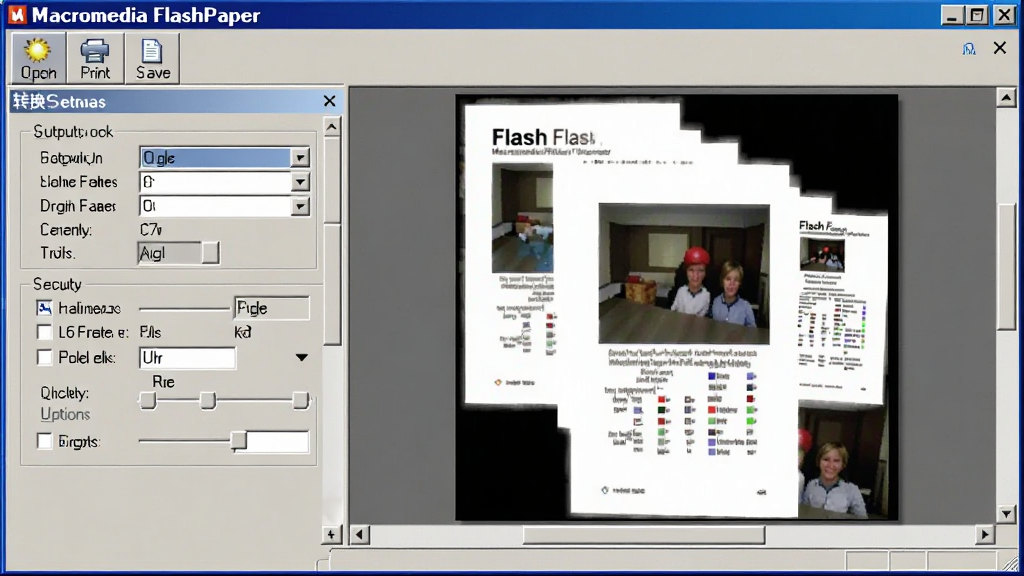
Task: Click the document scroll right arrow
Action: 985,535
